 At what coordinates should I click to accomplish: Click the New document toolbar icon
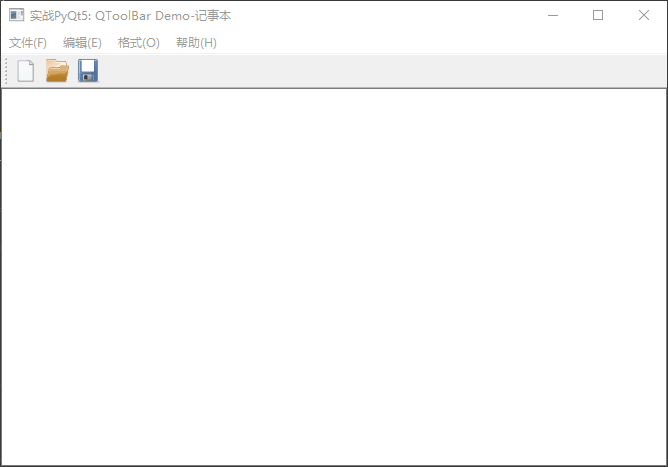26,71
